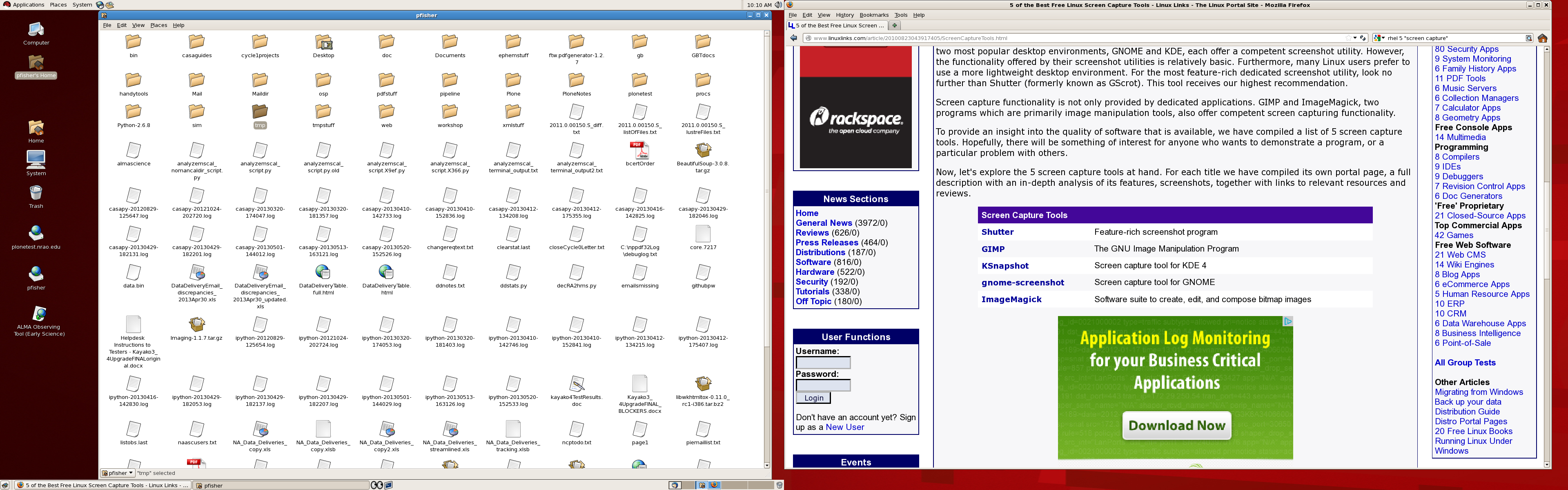
Task: Open Bookmarks menu in Firefox
Action: tap(873, 15)
